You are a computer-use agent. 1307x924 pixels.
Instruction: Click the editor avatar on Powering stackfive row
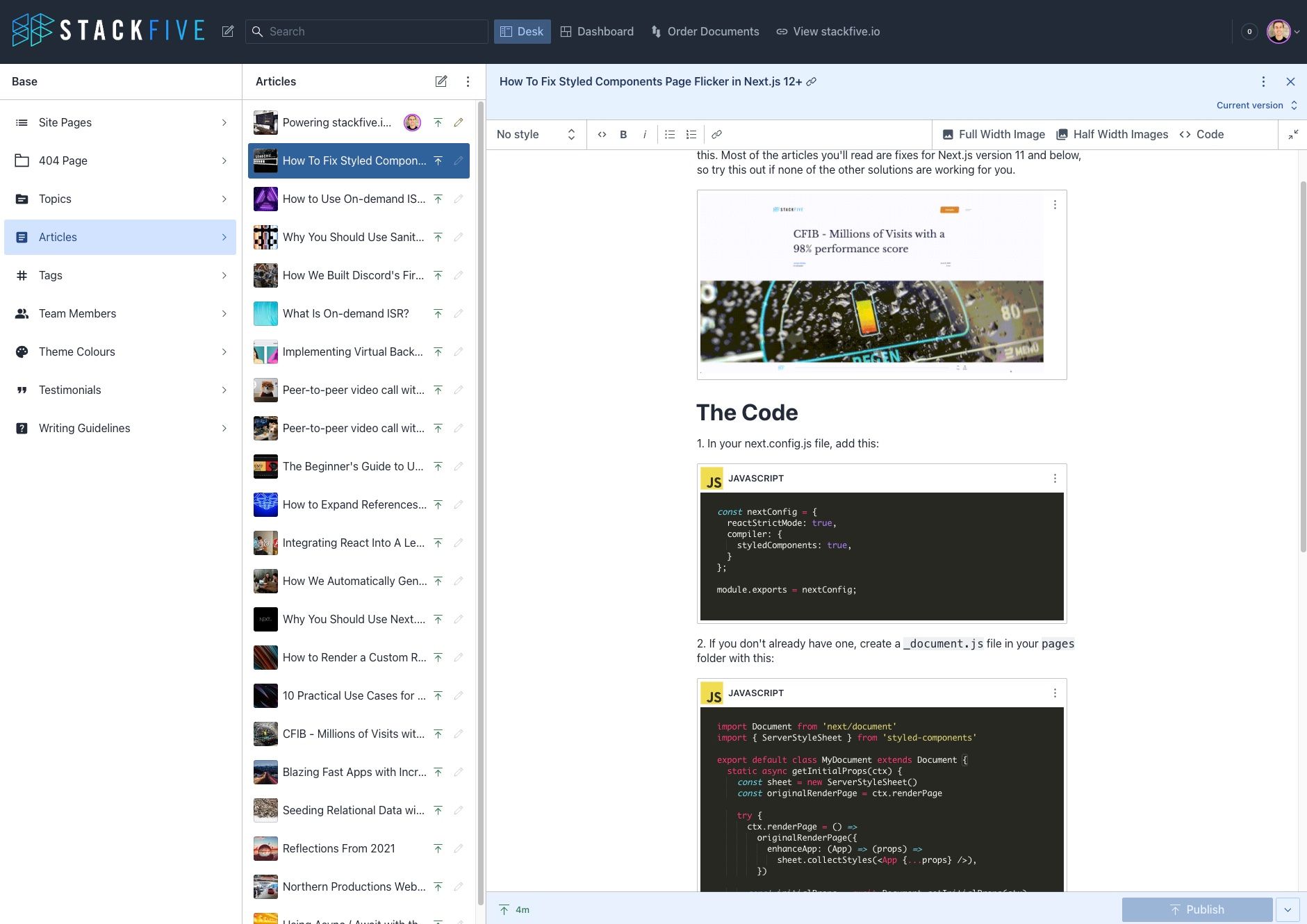412,122
